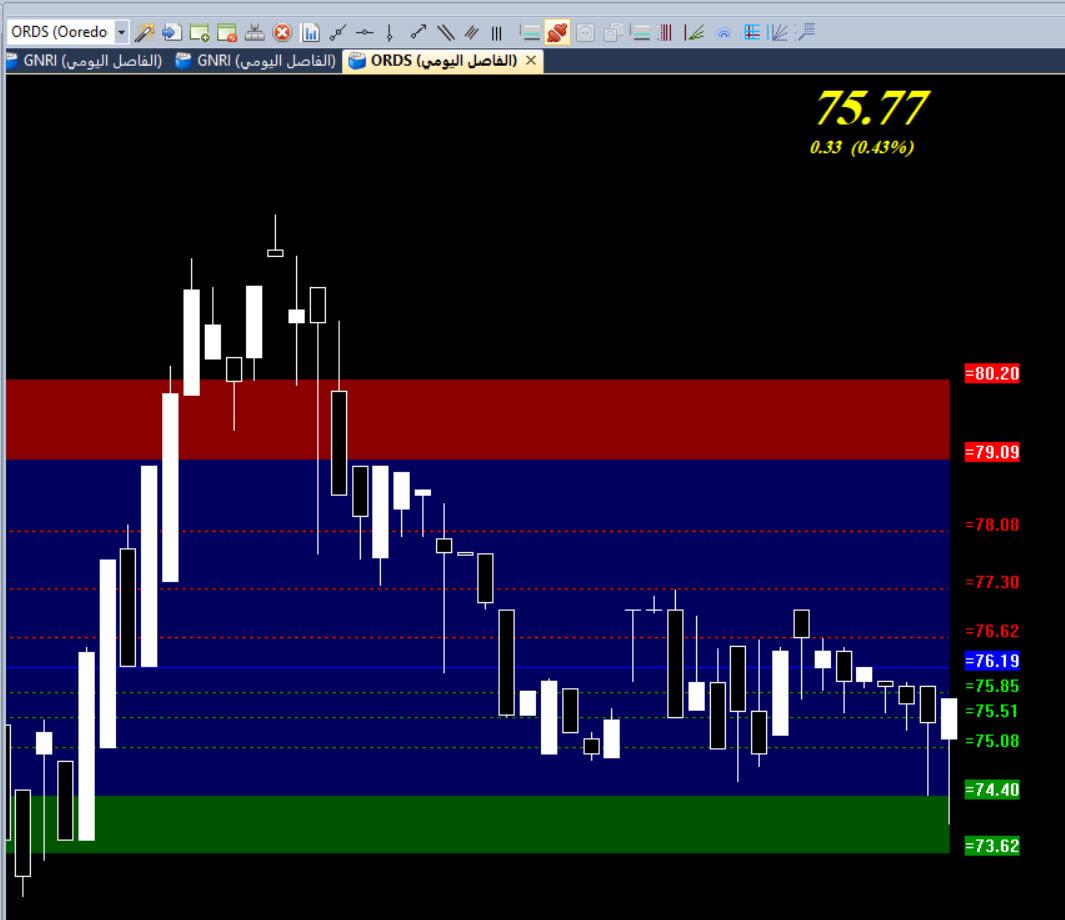This screenshot has width=1065, height=920.
Task: Close the ORDS daily chart tab
Action: coord(531,60)
